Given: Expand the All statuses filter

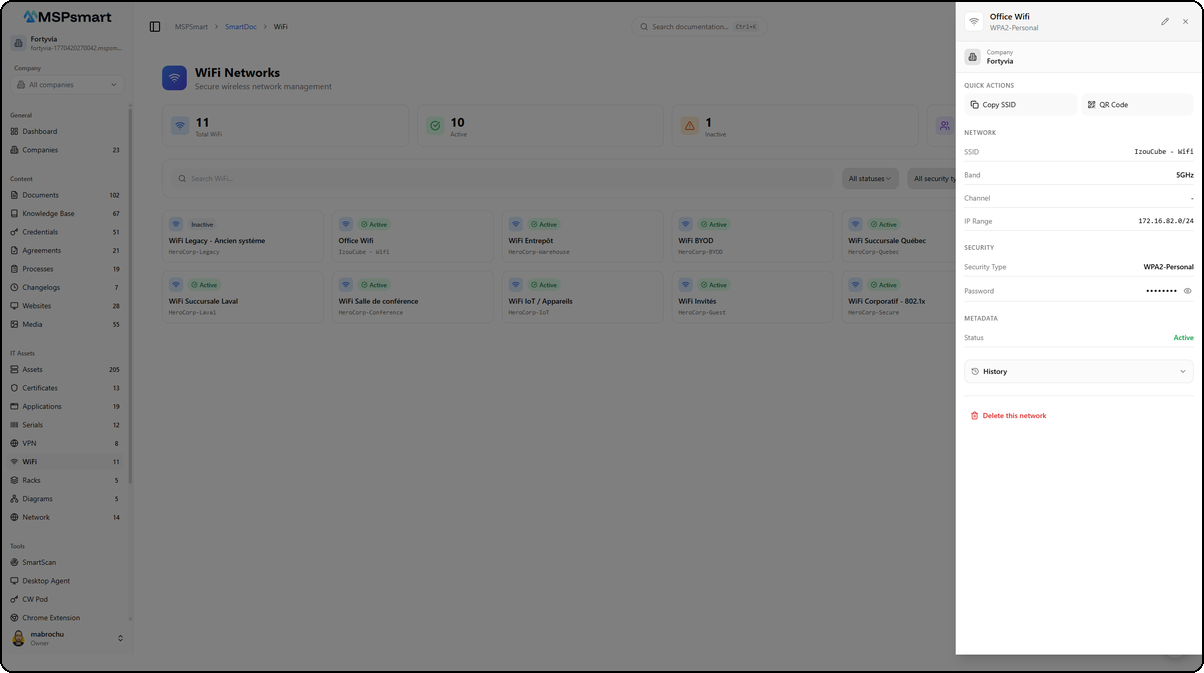Looking at the screenshot, I should 870,178.
